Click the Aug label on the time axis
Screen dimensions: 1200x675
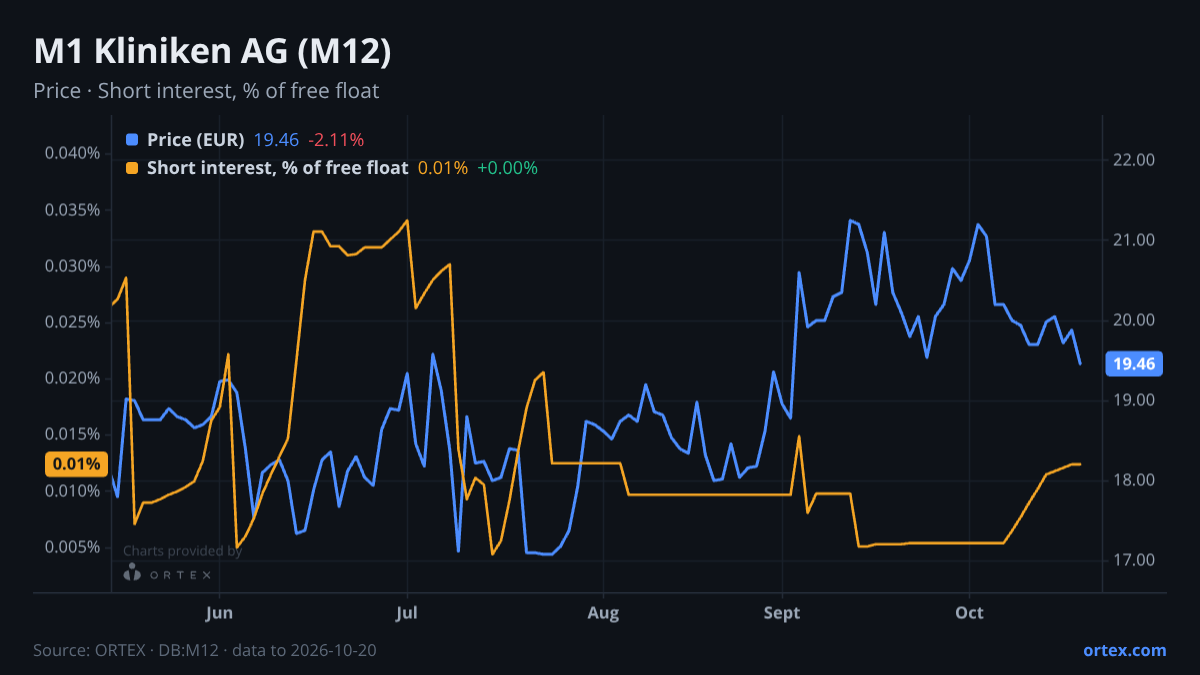click(602, 613)
